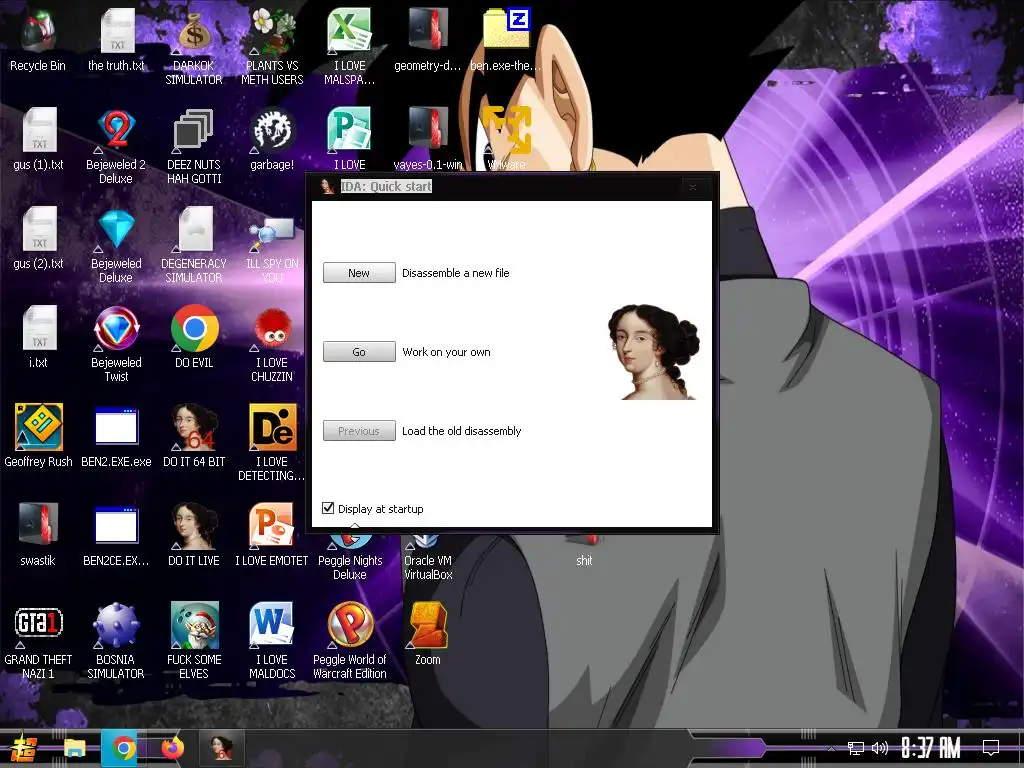Open the notification center icon

coord(991,748)
